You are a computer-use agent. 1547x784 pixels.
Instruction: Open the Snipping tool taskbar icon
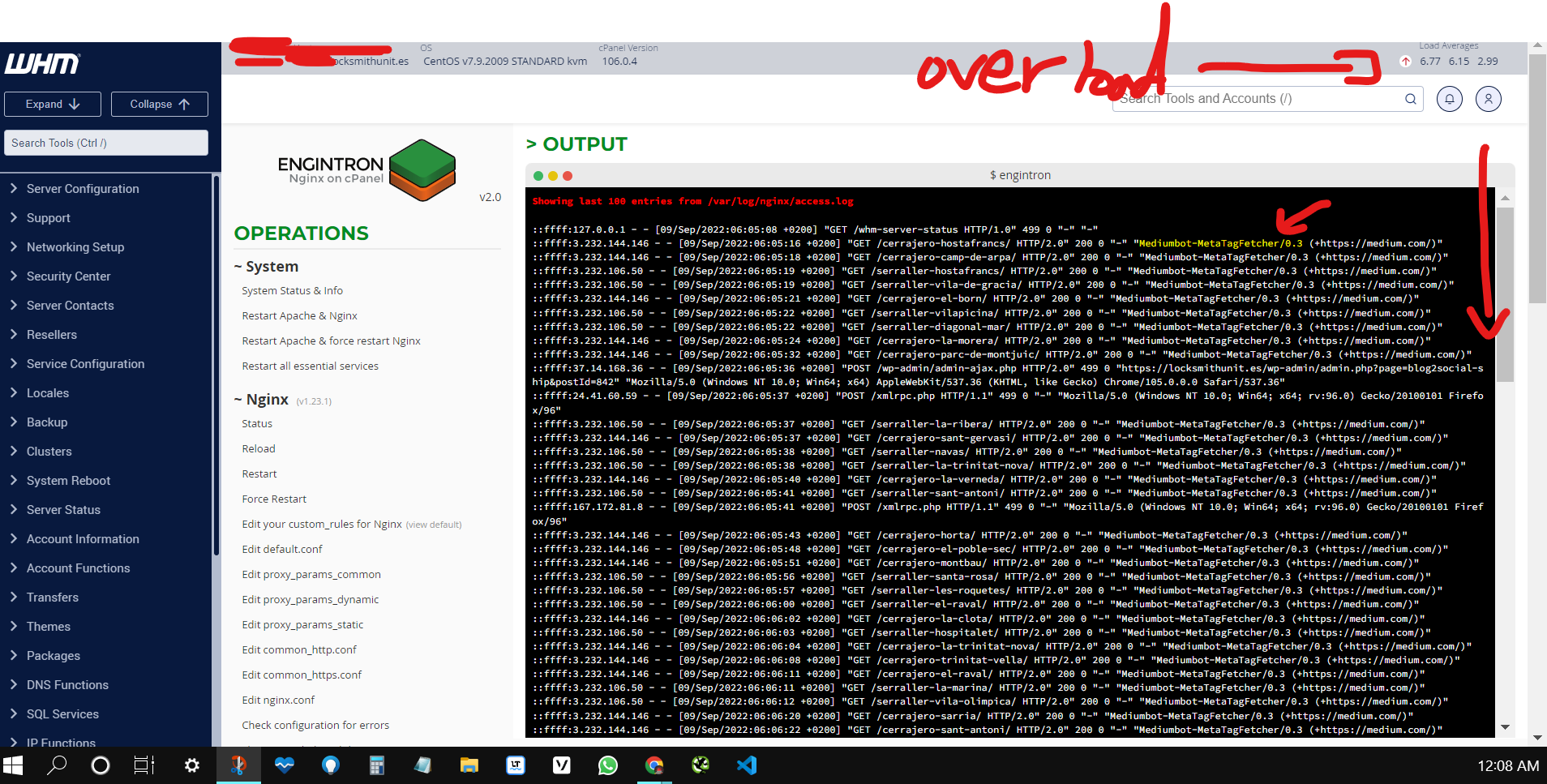(238, 765)
